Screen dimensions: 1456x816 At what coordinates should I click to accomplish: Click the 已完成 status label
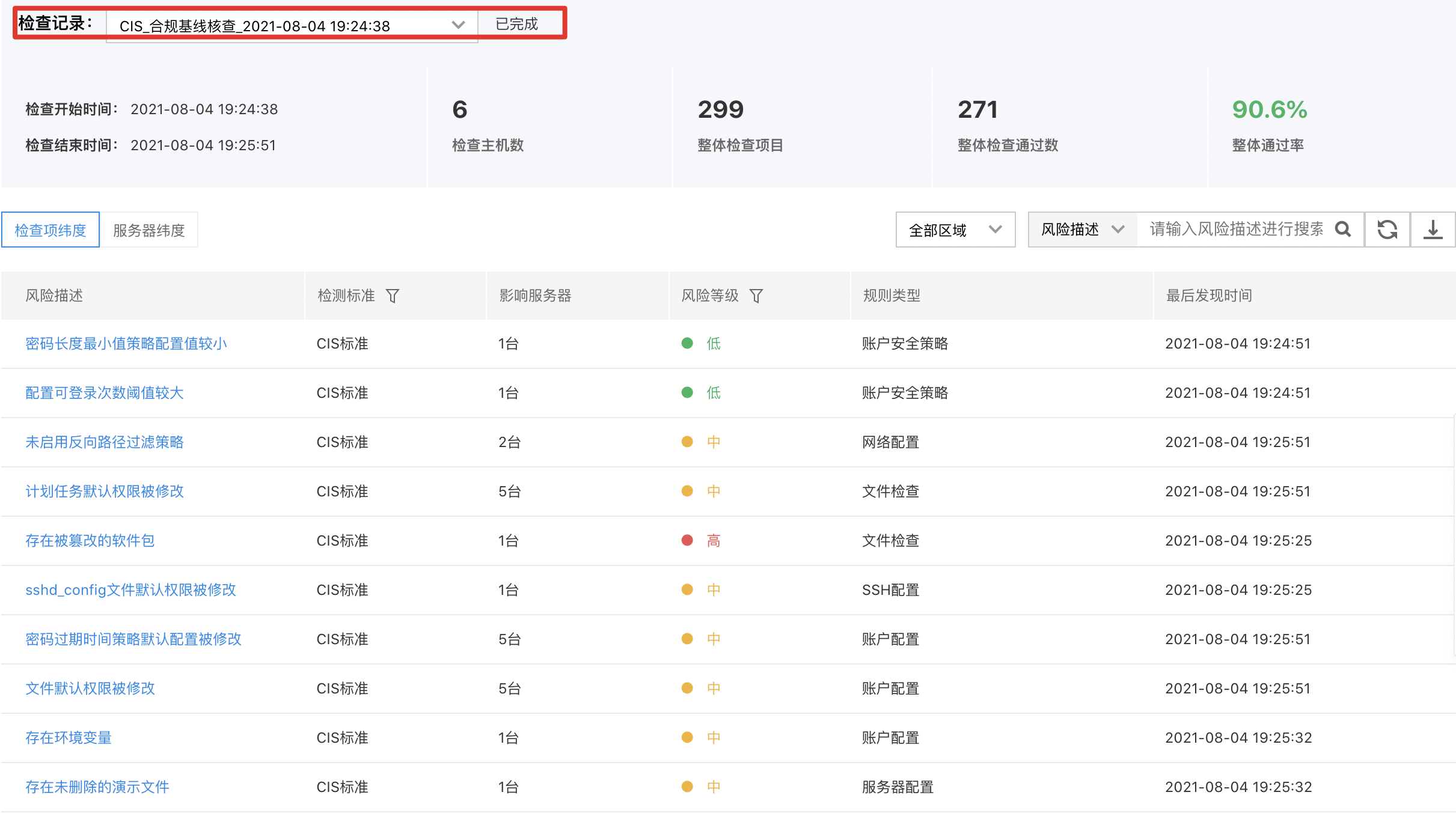tap(516, 24)
